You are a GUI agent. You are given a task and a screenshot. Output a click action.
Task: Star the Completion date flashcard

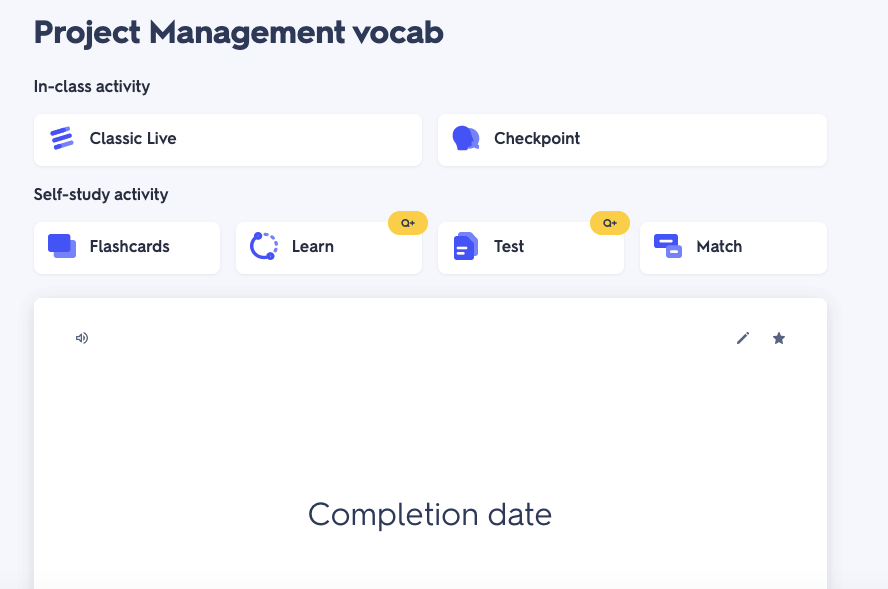click(x=779, y=338)
